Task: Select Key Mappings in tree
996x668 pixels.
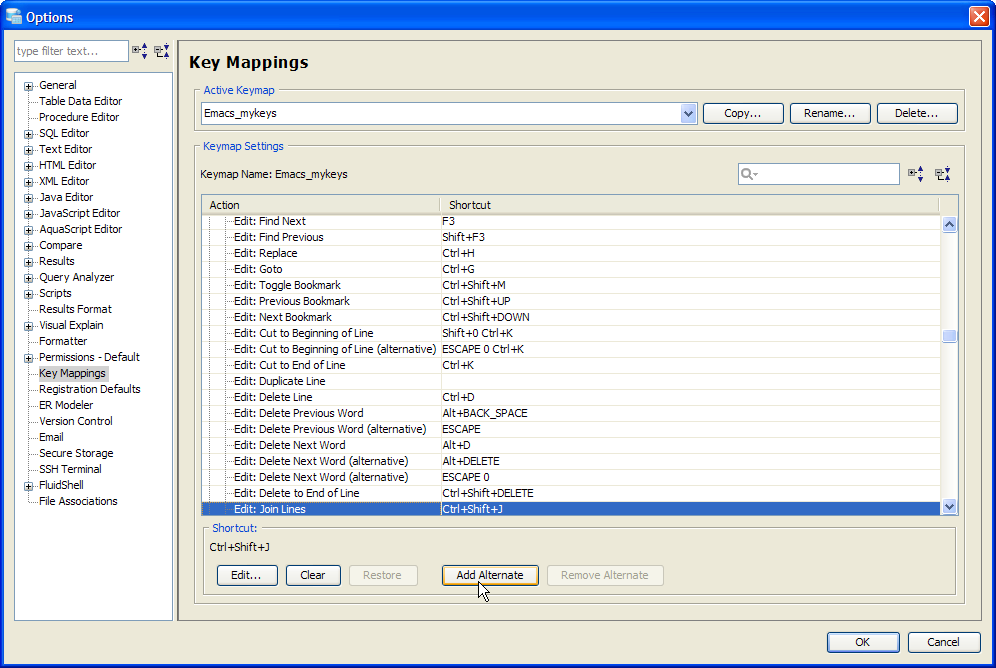Action: (72, 373)
